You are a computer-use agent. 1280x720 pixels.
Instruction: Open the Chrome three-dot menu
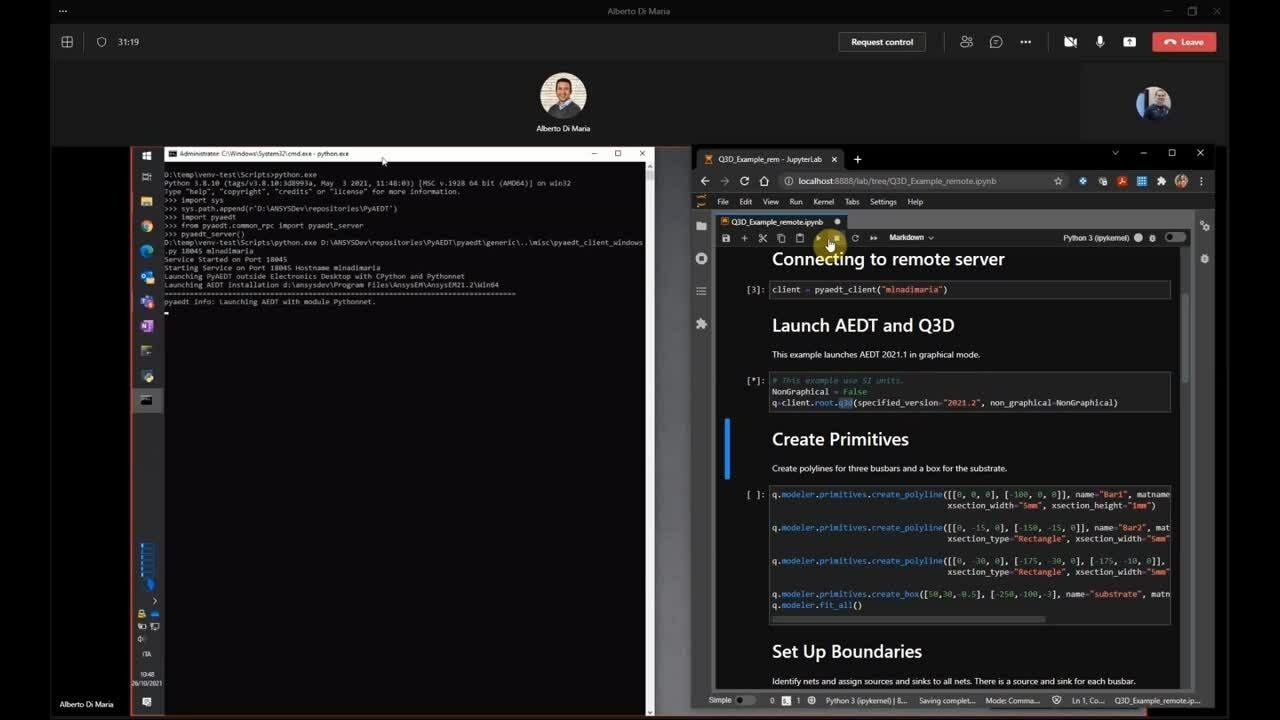[x=1201, y=181]
